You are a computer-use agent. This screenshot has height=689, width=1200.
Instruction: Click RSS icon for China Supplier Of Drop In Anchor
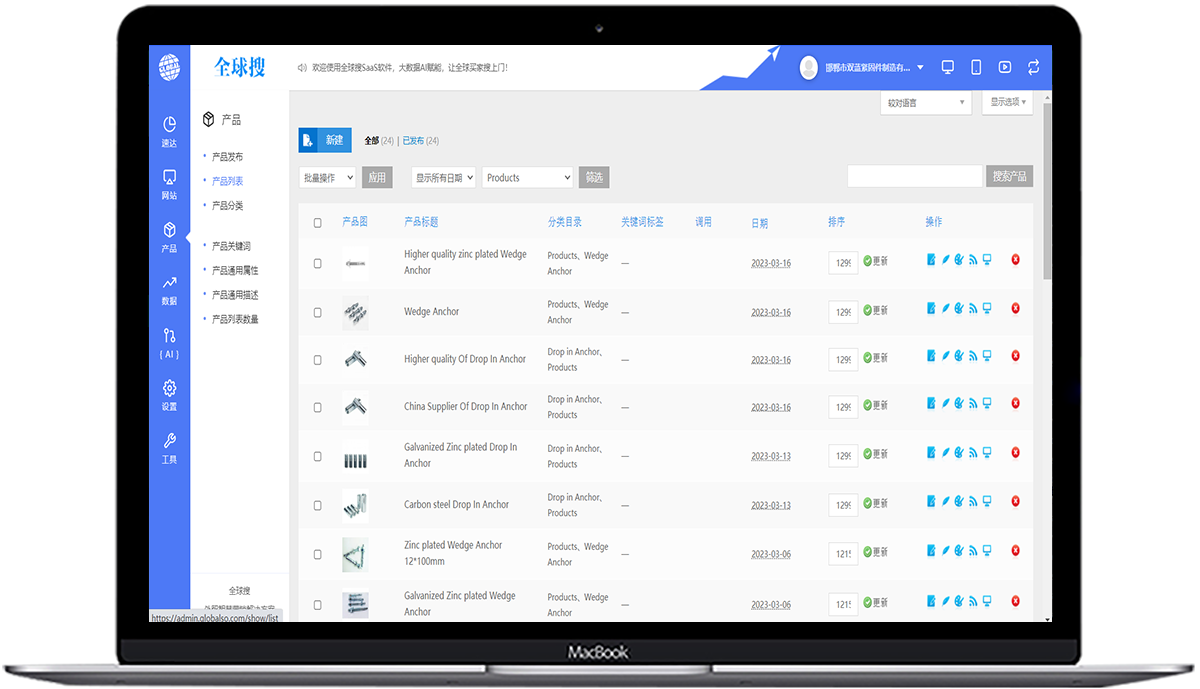point(973,403)
